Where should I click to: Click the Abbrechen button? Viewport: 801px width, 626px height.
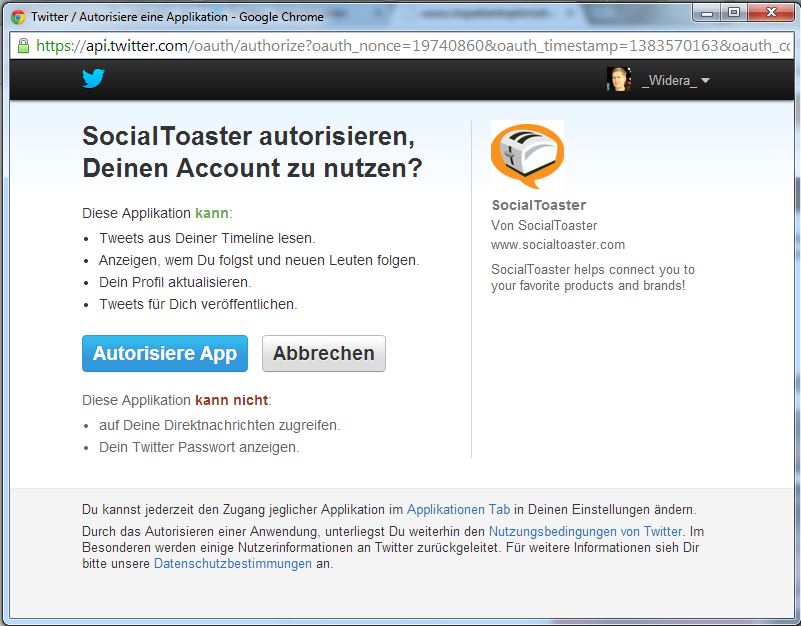tap(324, 353)
